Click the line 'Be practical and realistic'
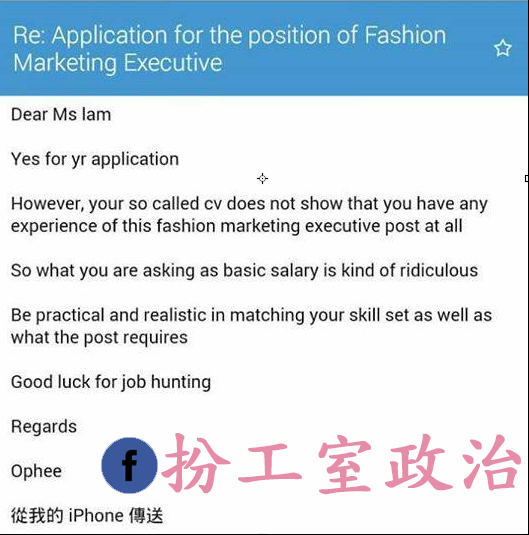The width and height of the screenshot is (529, 535). tap(252, 315)
